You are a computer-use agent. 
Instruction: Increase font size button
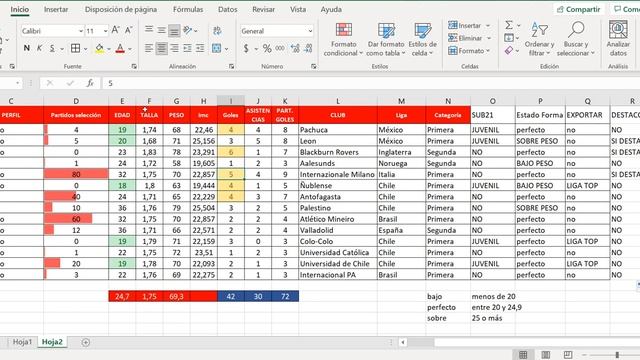pyautogui.click(x=116, y=30)
